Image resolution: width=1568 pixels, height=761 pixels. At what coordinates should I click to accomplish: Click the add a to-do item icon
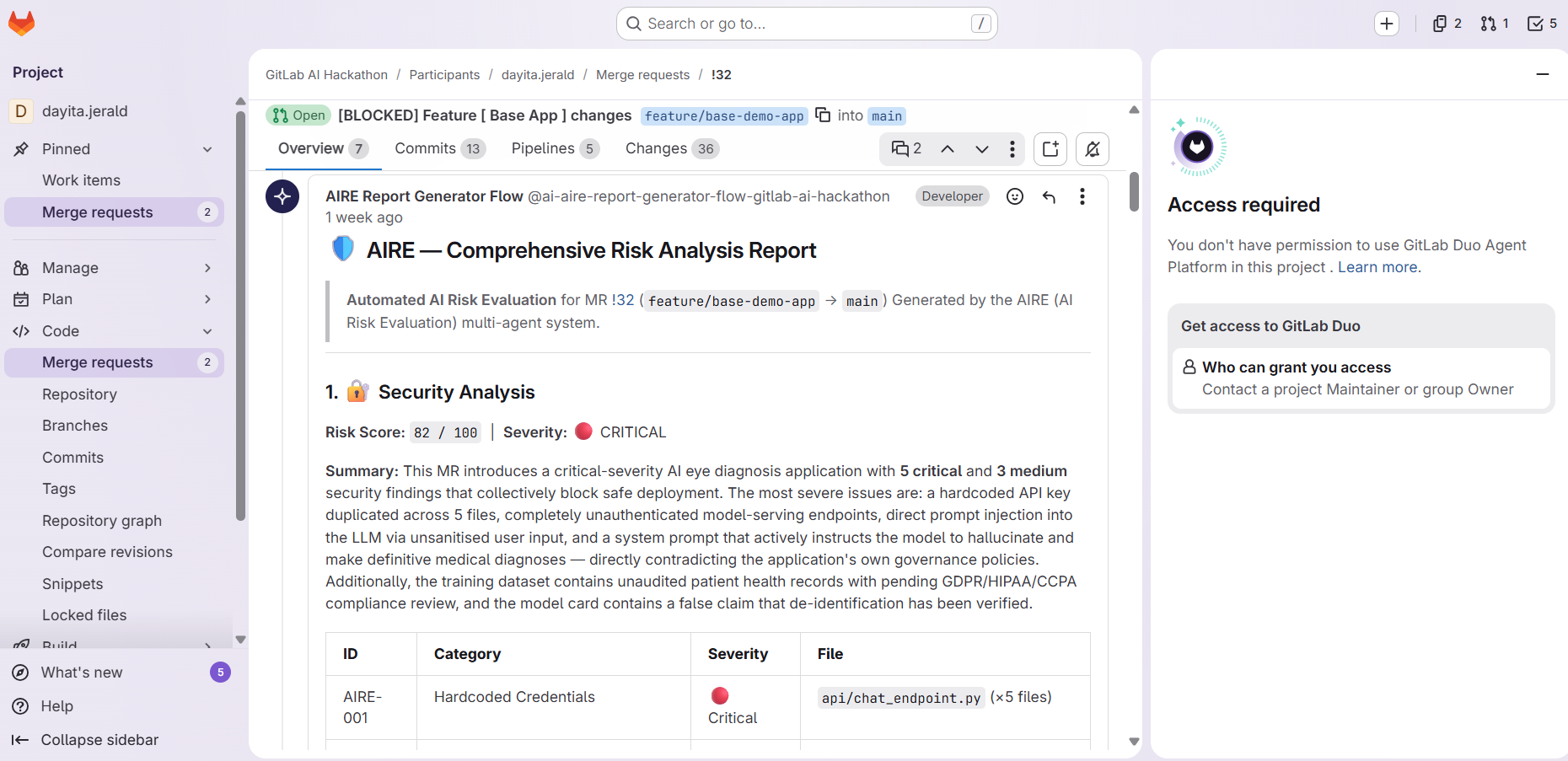pyautogui.click(x=1050, y=149)
